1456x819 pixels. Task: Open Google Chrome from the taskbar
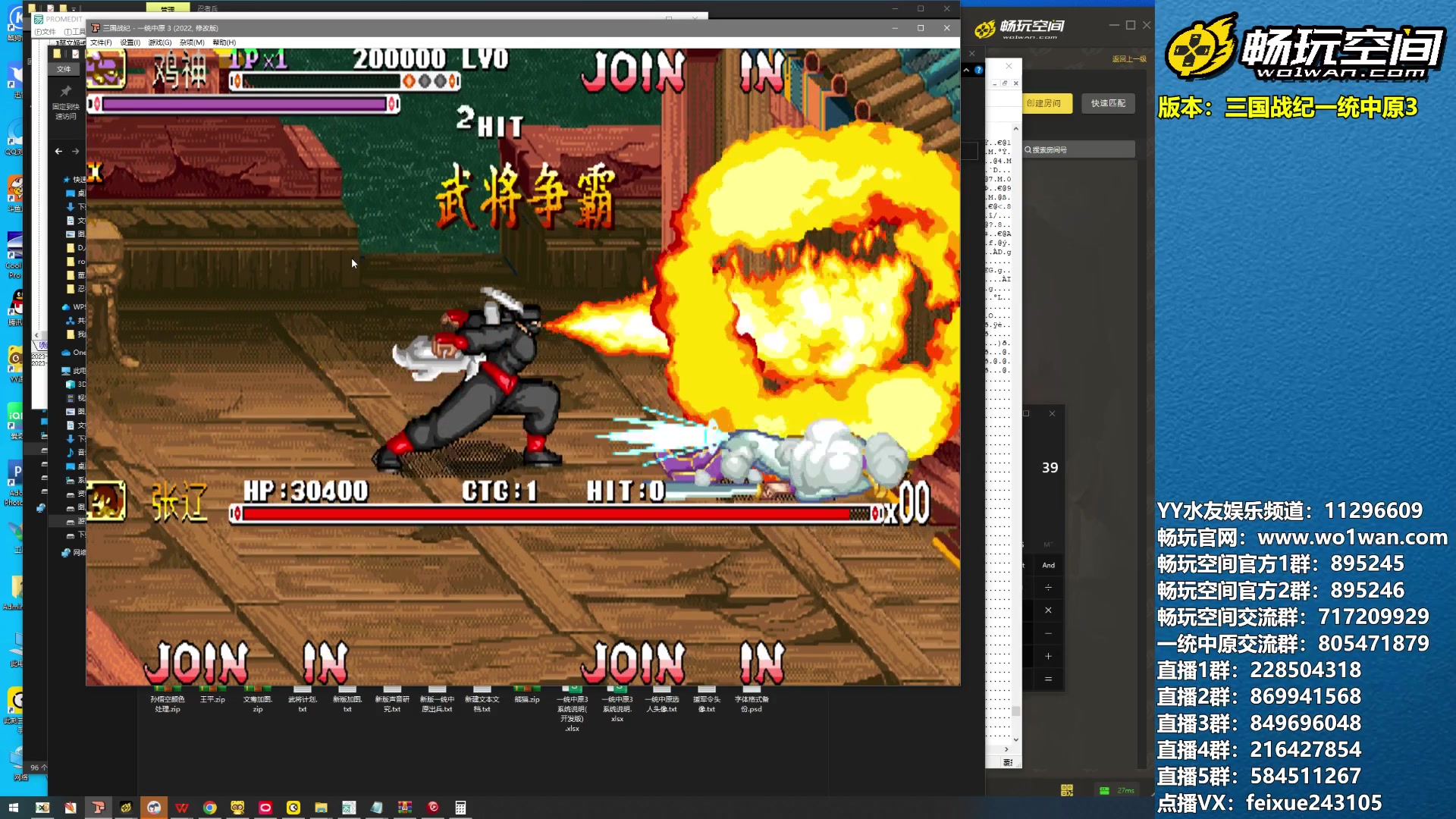(x=210, y=808)
